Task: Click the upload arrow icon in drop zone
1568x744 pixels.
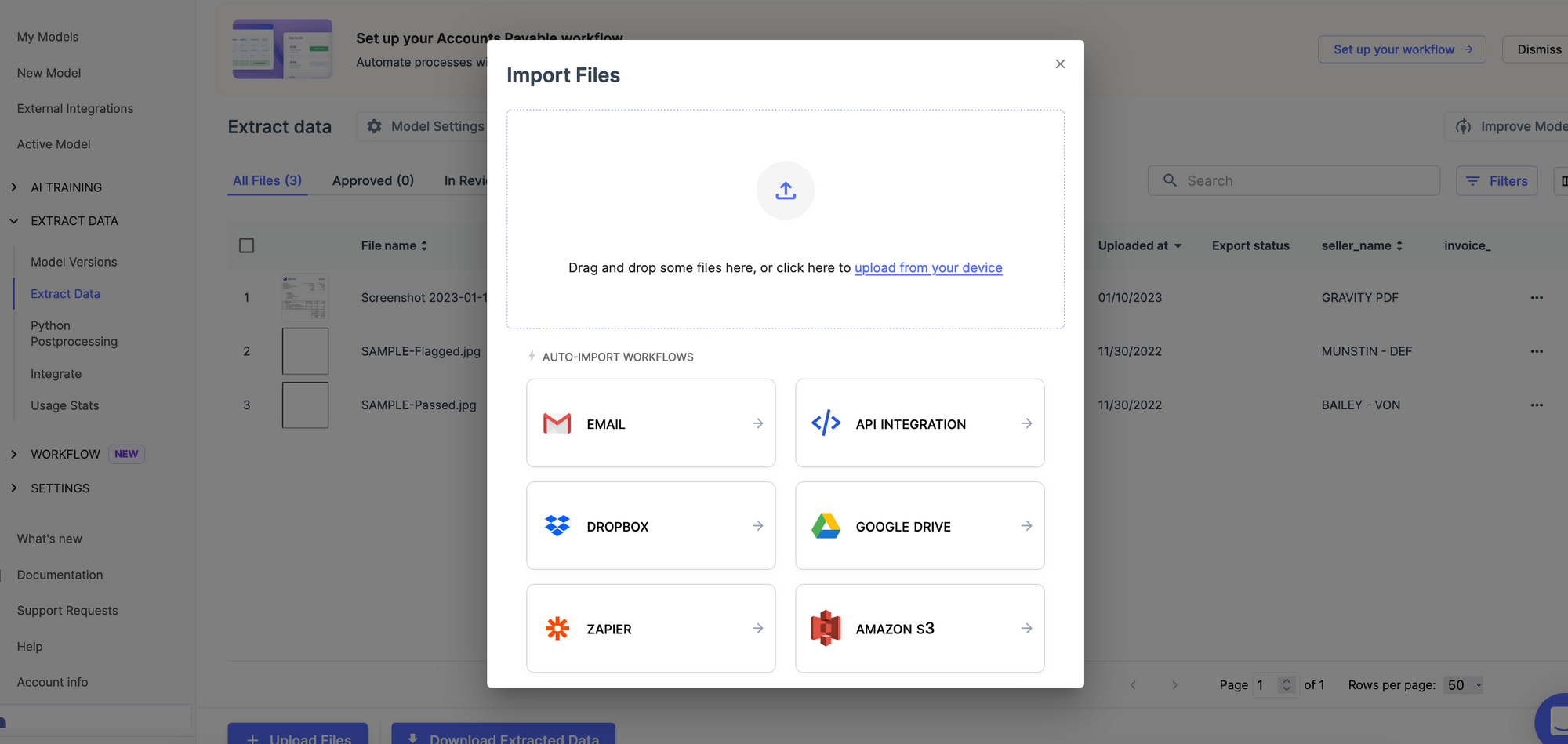Action: click(785, 191)
